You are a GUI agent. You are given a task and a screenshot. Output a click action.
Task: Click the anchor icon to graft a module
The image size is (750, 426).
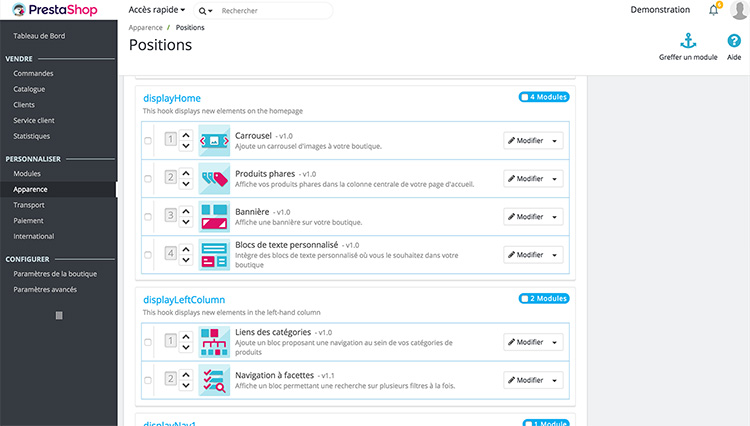[x=688, y=41]
